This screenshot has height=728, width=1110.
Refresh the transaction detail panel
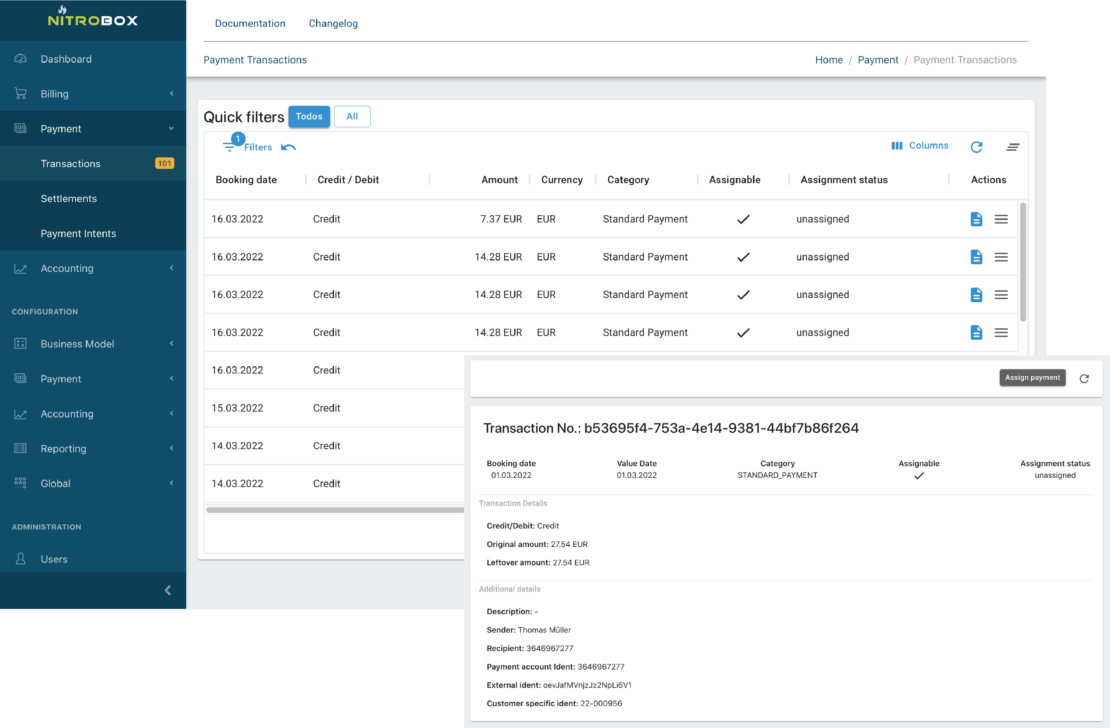pyautogui.click(x=1084, y=378)
